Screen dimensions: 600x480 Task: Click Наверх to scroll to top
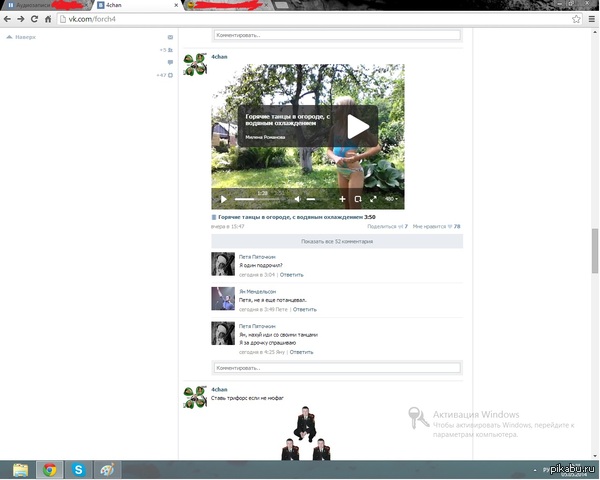click(21, 37)
